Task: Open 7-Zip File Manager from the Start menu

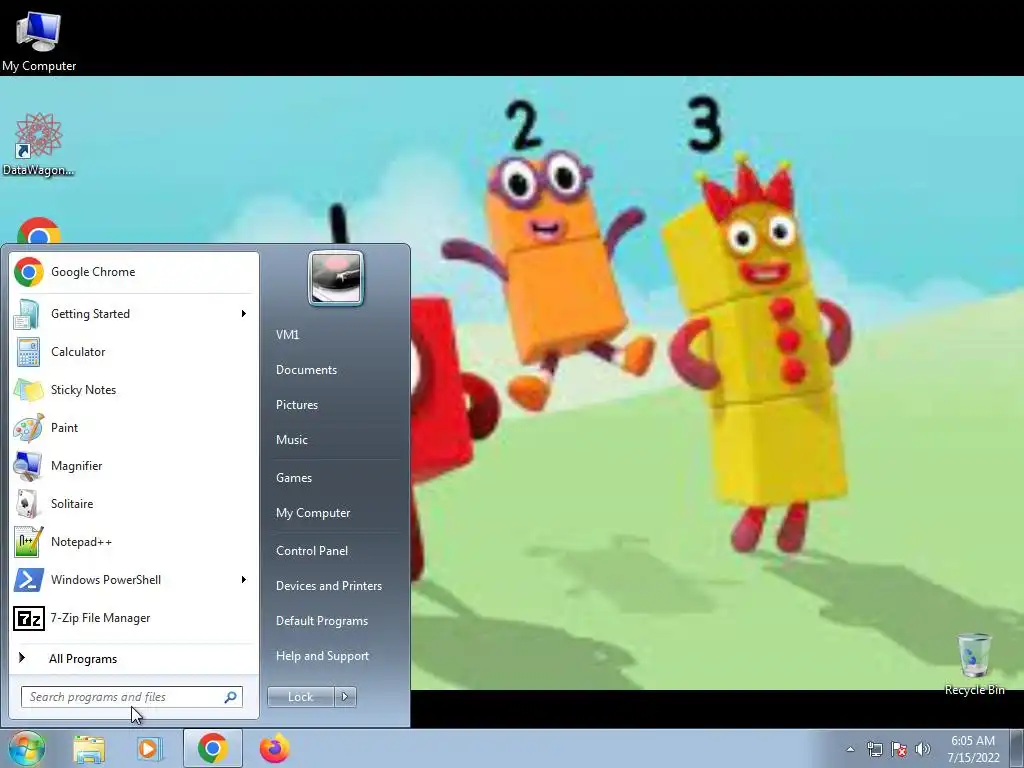Action: (133, 618)
